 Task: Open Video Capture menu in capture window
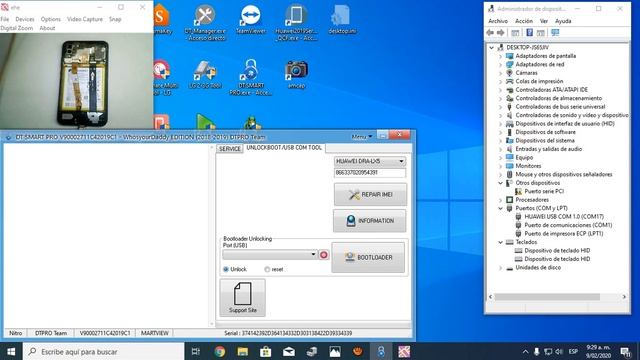point(85,19)
